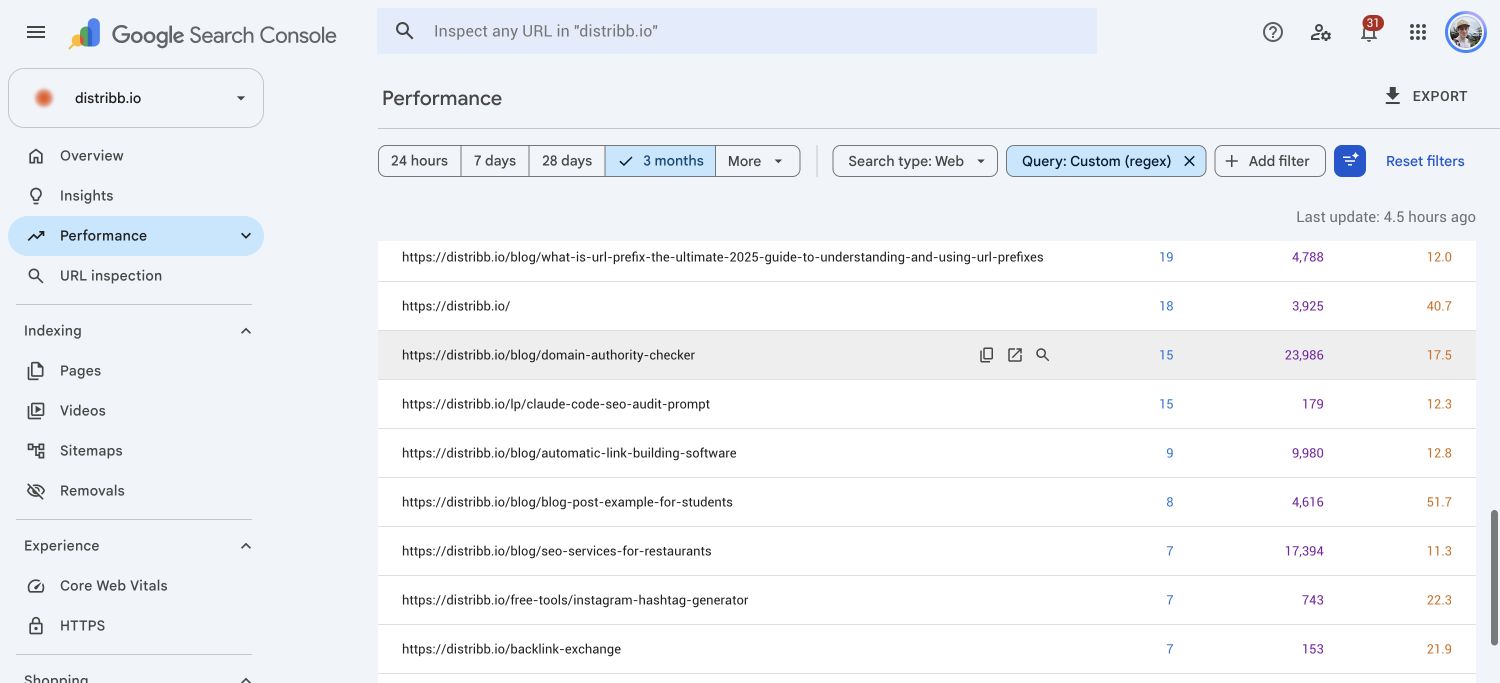The image size is (1500, 683).
Task: Click the Pages documents icon
Action: [36, 371]
